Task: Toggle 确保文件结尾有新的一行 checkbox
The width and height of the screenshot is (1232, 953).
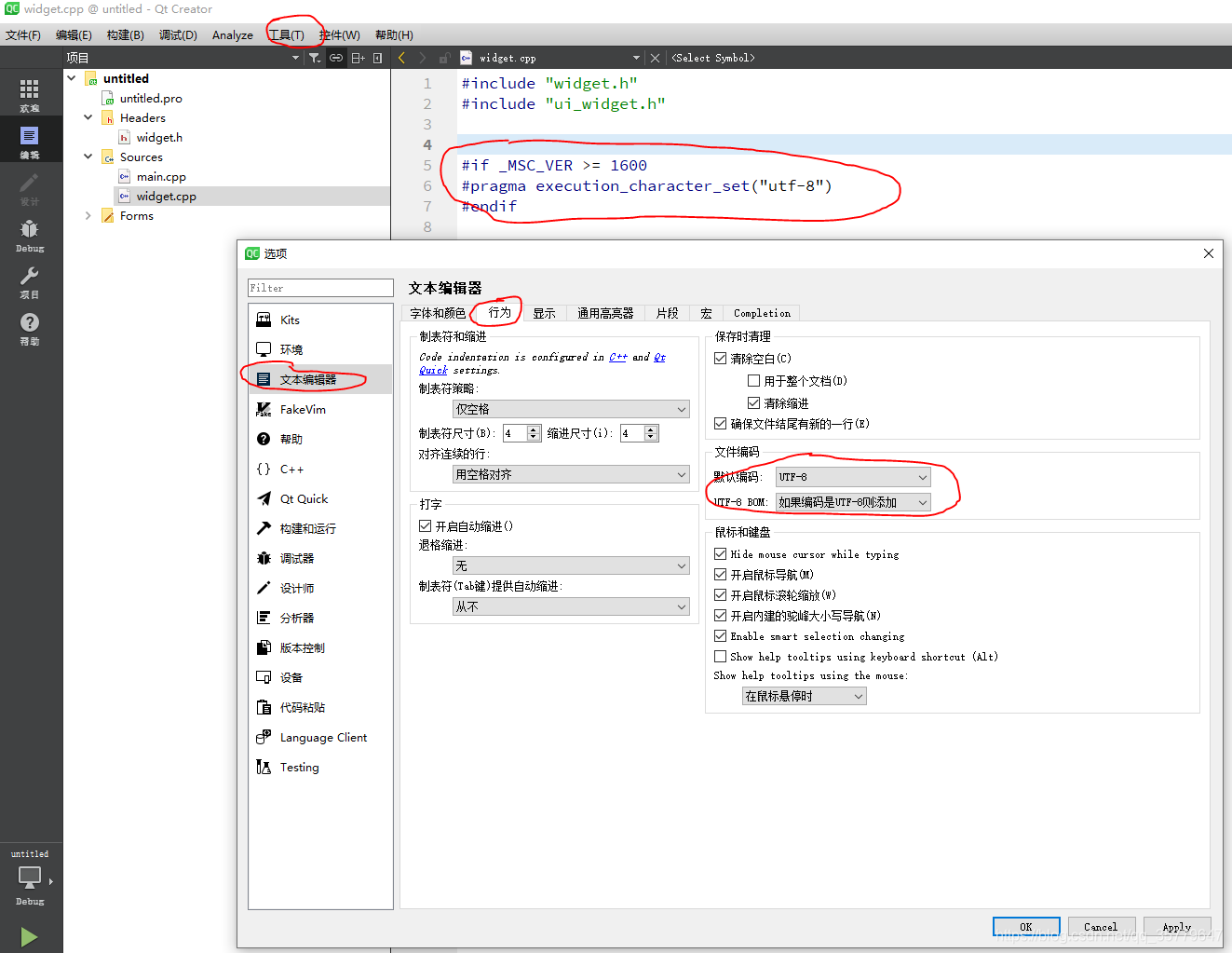Action: pyautogui.click(x=720, y=424)
